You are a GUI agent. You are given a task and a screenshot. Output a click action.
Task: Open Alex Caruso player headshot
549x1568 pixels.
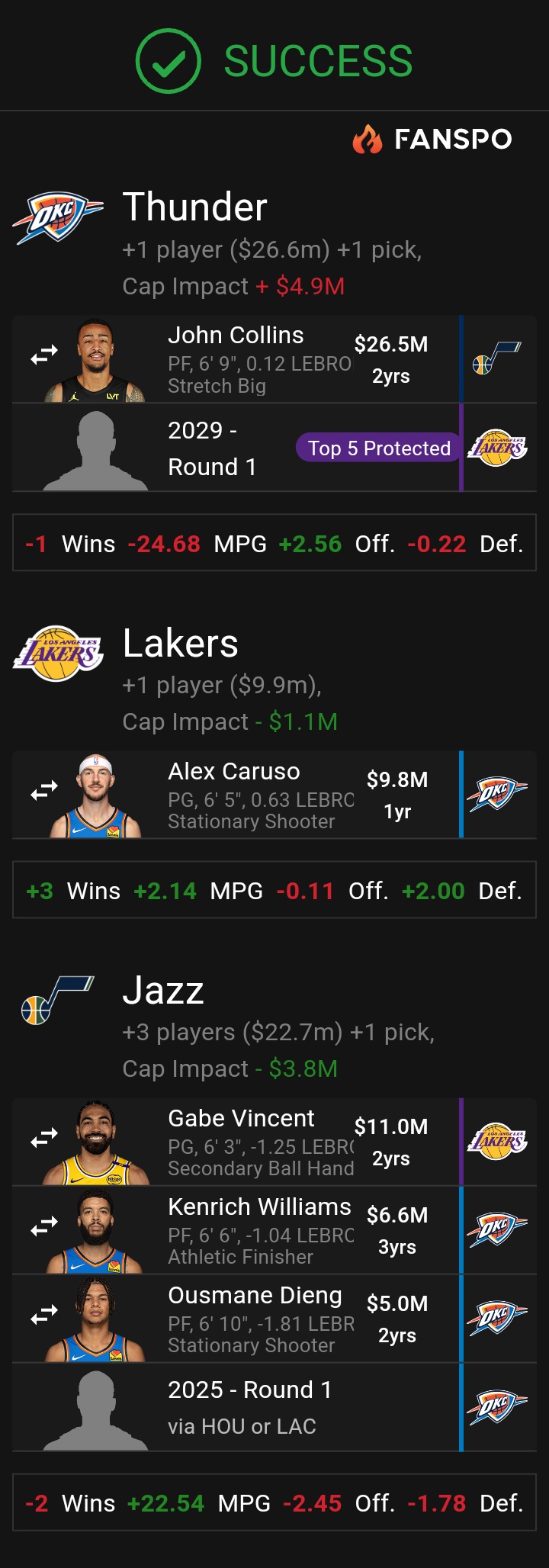click(x=95, y=796)
